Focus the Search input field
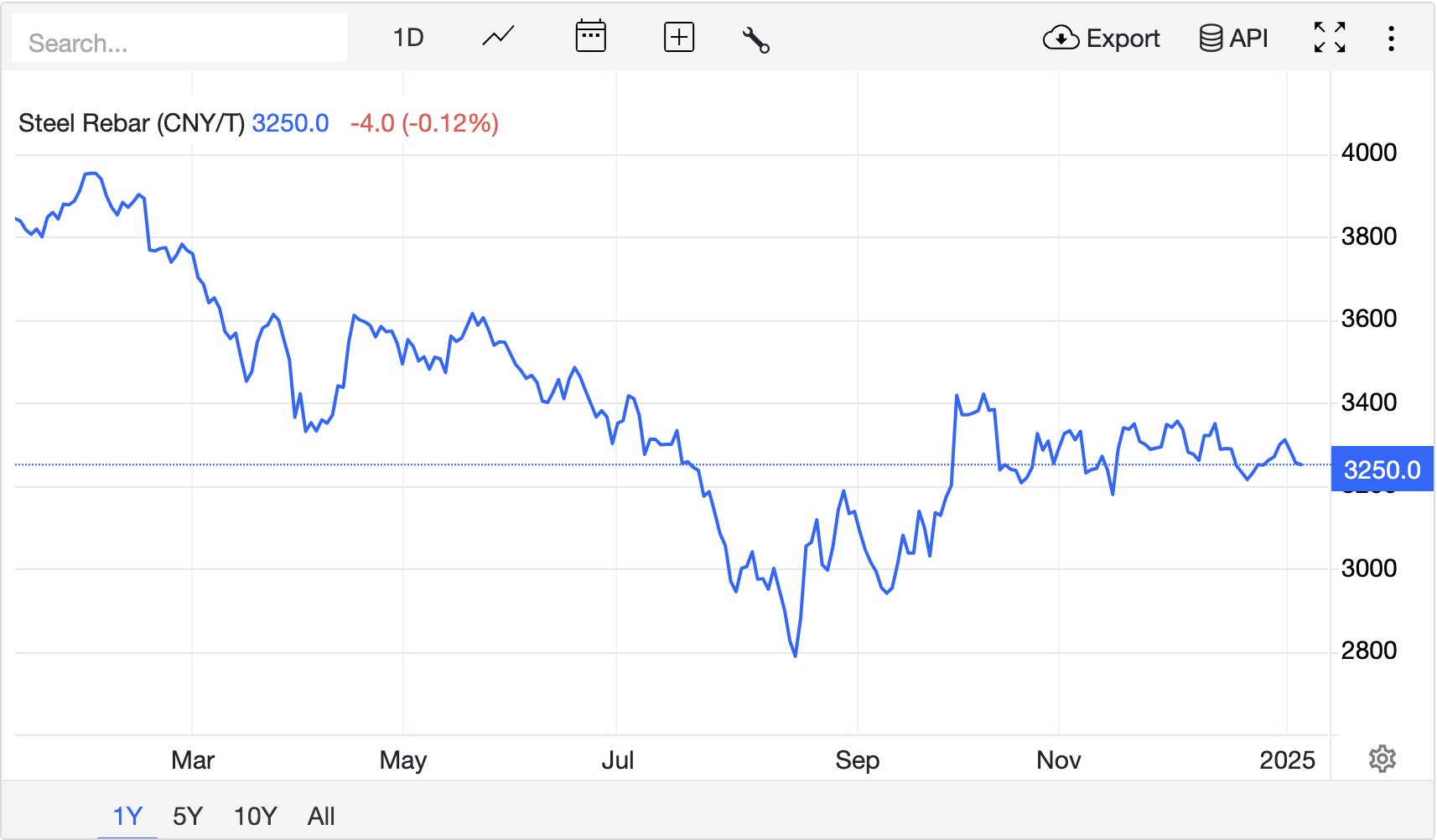Screen dimensions: 1437x840 (179, 42)
